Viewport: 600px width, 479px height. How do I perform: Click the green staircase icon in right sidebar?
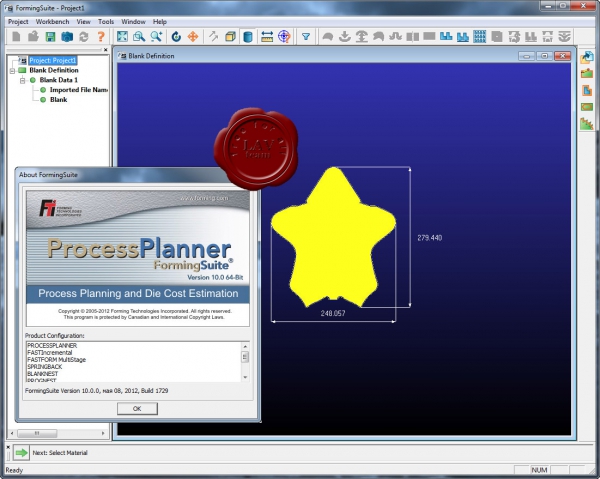pos(587,124)
